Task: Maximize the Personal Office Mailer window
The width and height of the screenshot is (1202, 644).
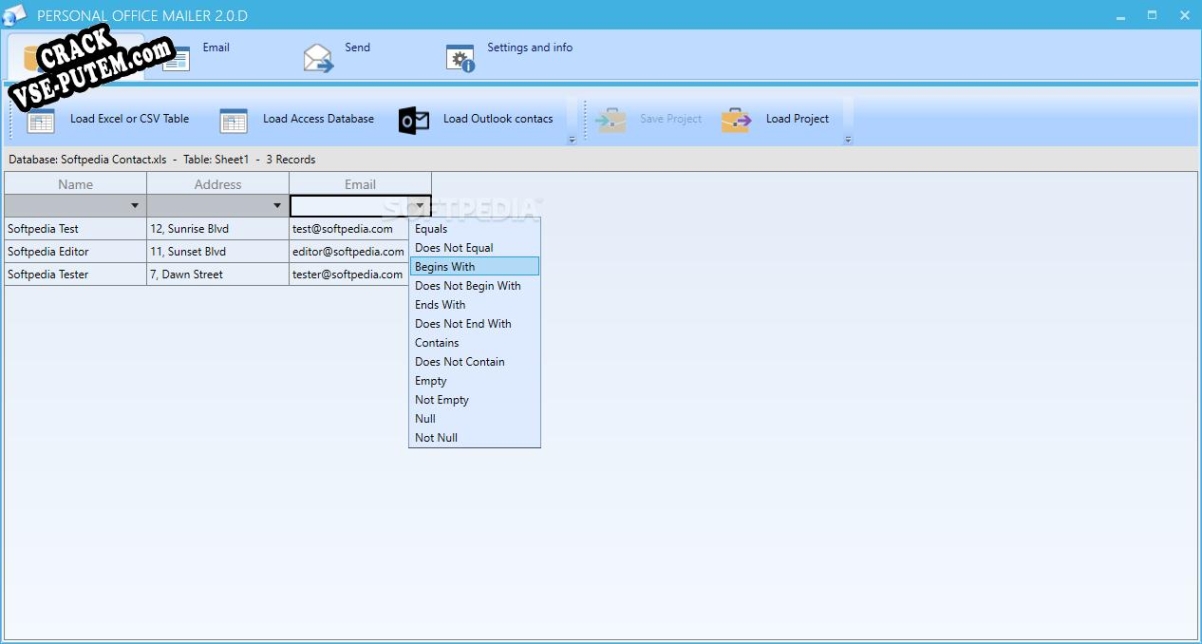Action: [1152, 15]
